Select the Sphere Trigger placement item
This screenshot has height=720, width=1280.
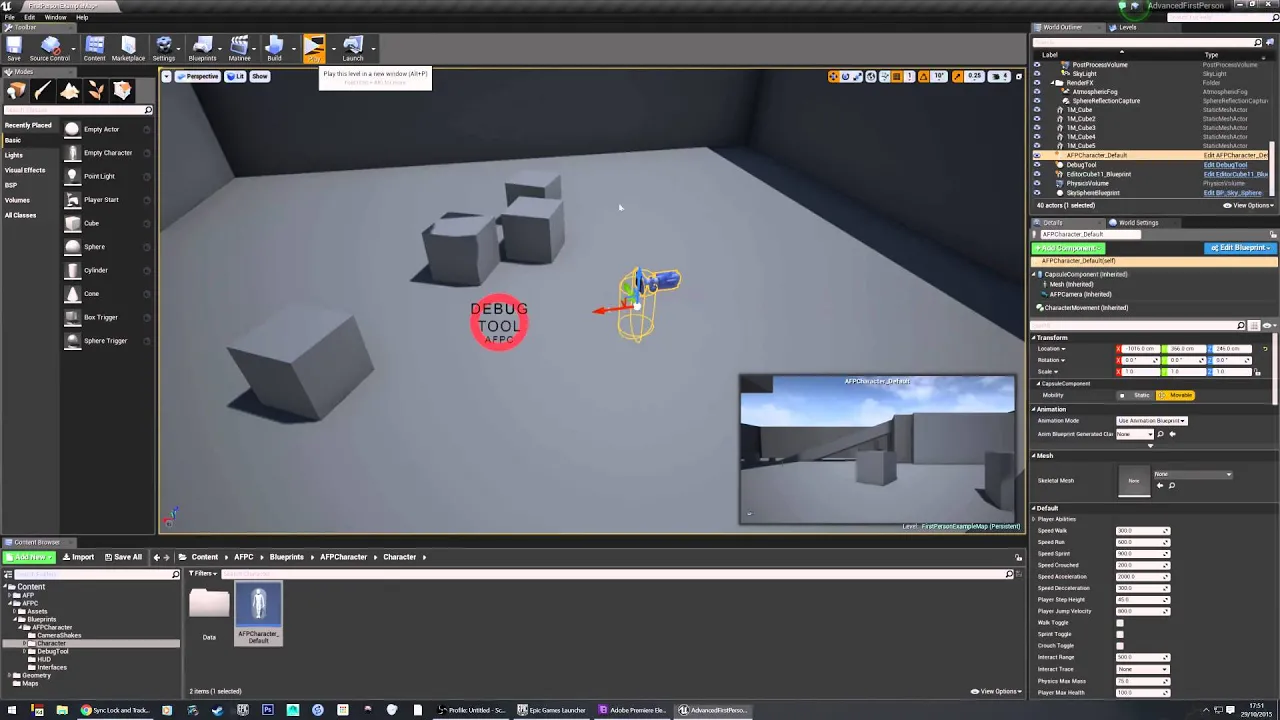point(105,340)
